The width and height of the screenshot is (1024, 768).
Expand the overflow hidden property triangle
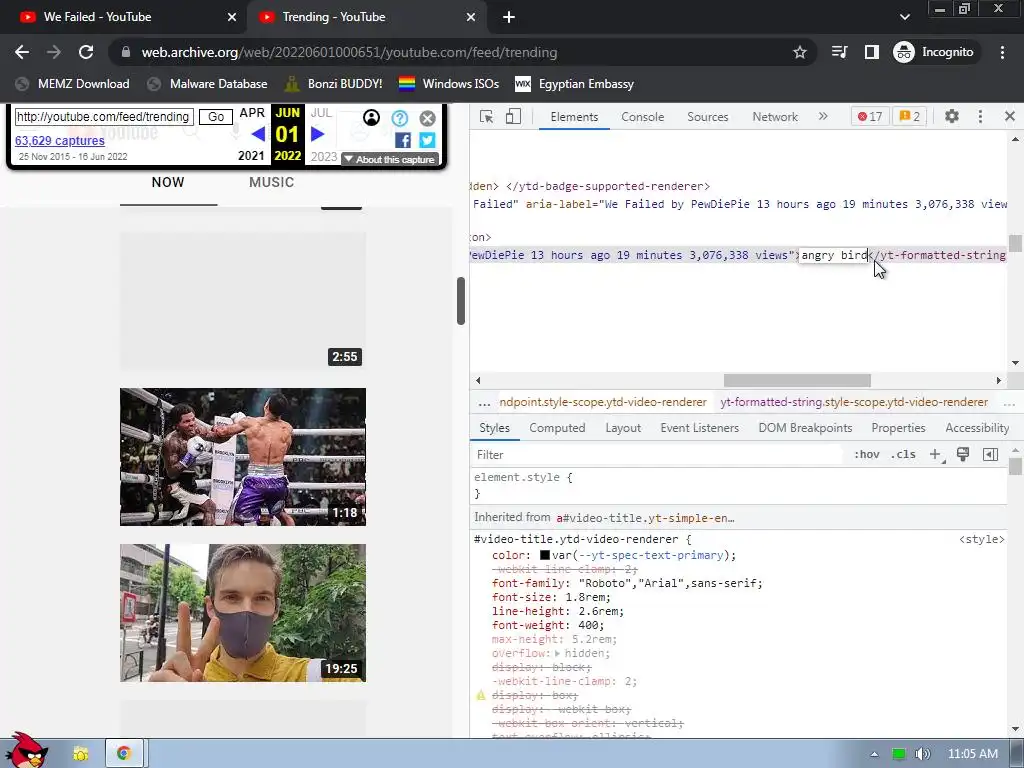557,653
